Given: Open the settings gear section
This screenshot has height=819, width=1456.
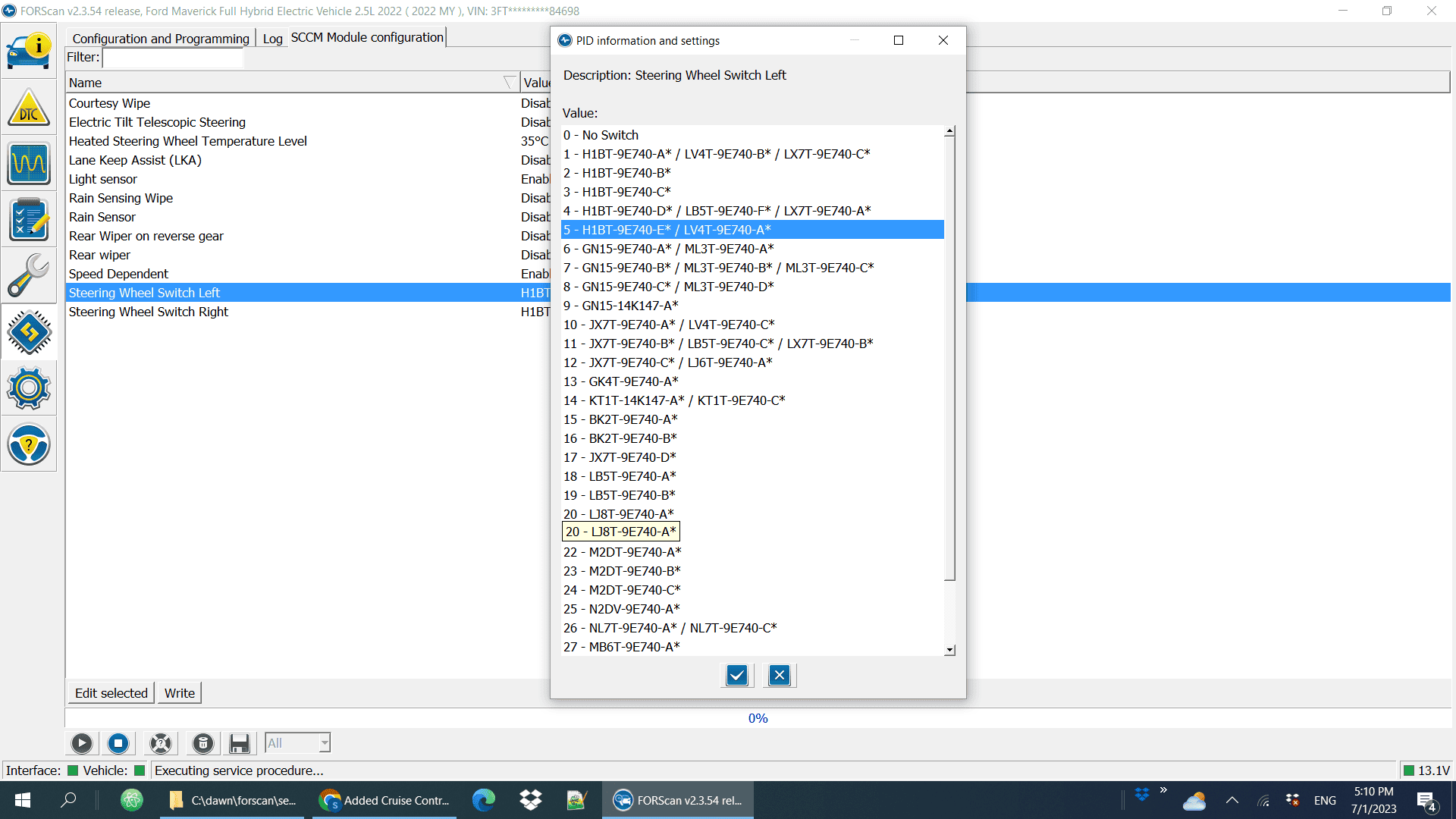Looking at the screenshot, I should (x=29, y=388).
